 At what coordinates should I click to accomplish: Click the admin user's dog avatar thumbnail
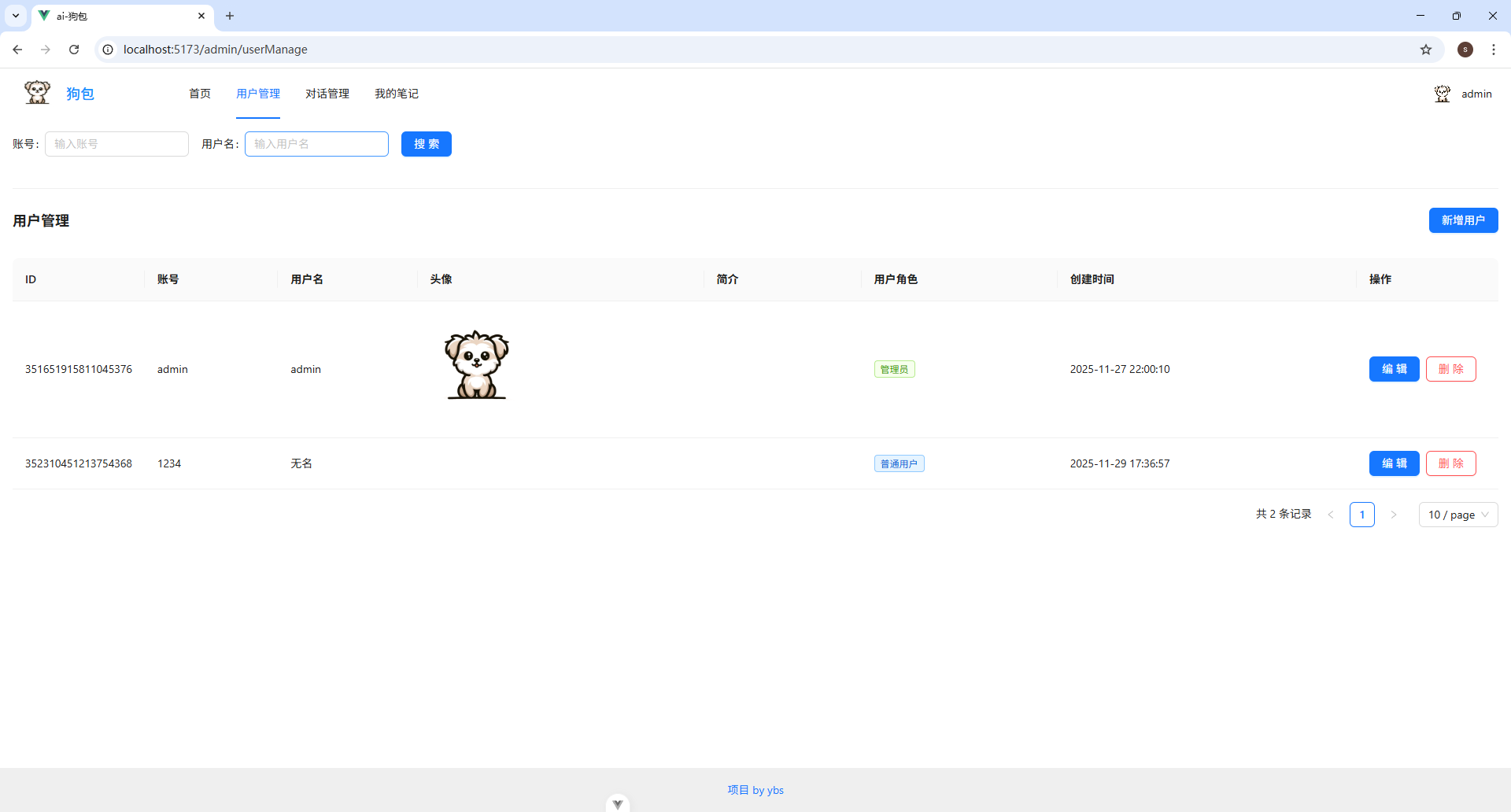click(x=477, y=365)
